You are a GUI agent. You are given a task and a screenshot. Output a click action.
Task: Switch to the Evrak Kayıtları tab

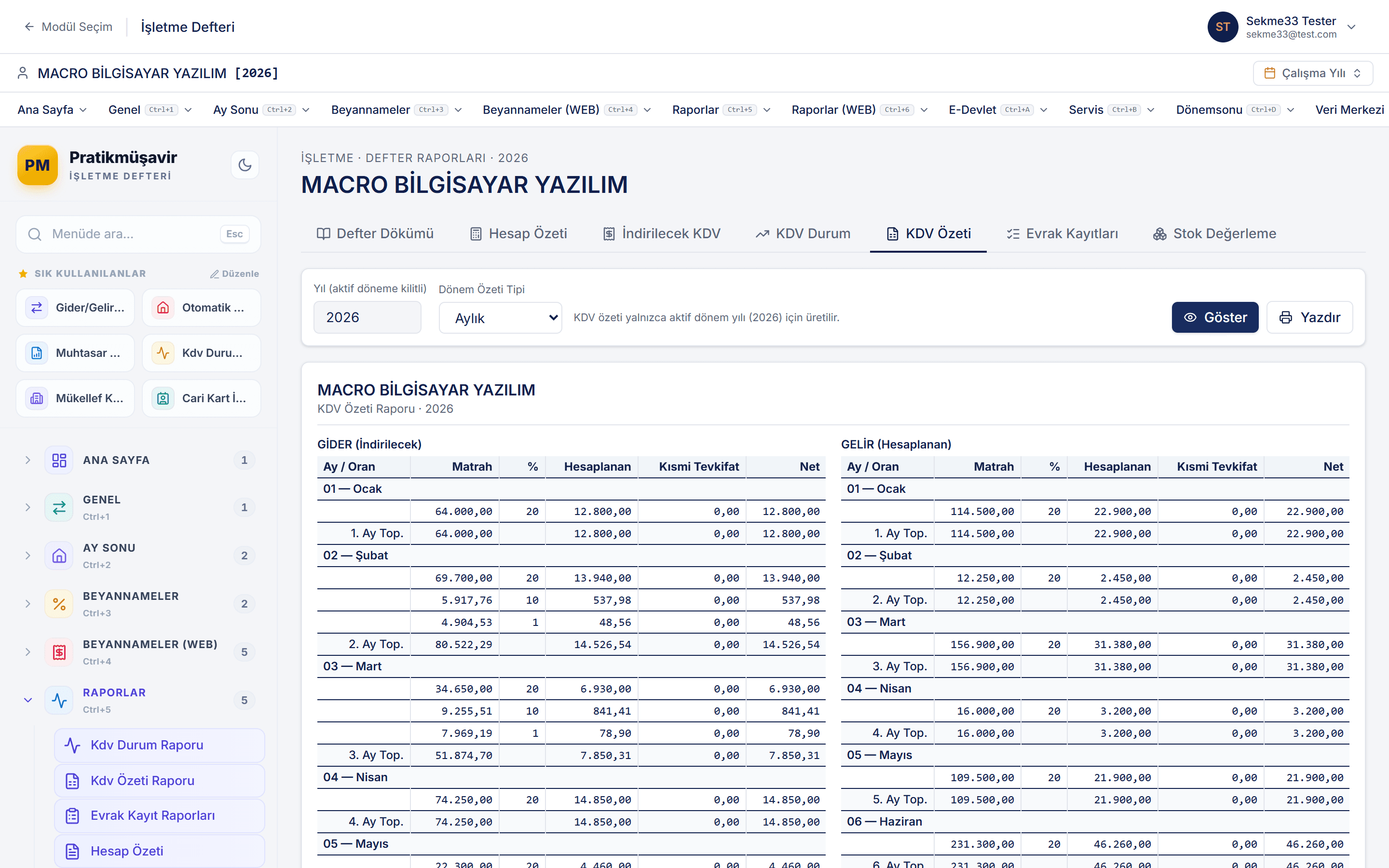point(1062,234)
